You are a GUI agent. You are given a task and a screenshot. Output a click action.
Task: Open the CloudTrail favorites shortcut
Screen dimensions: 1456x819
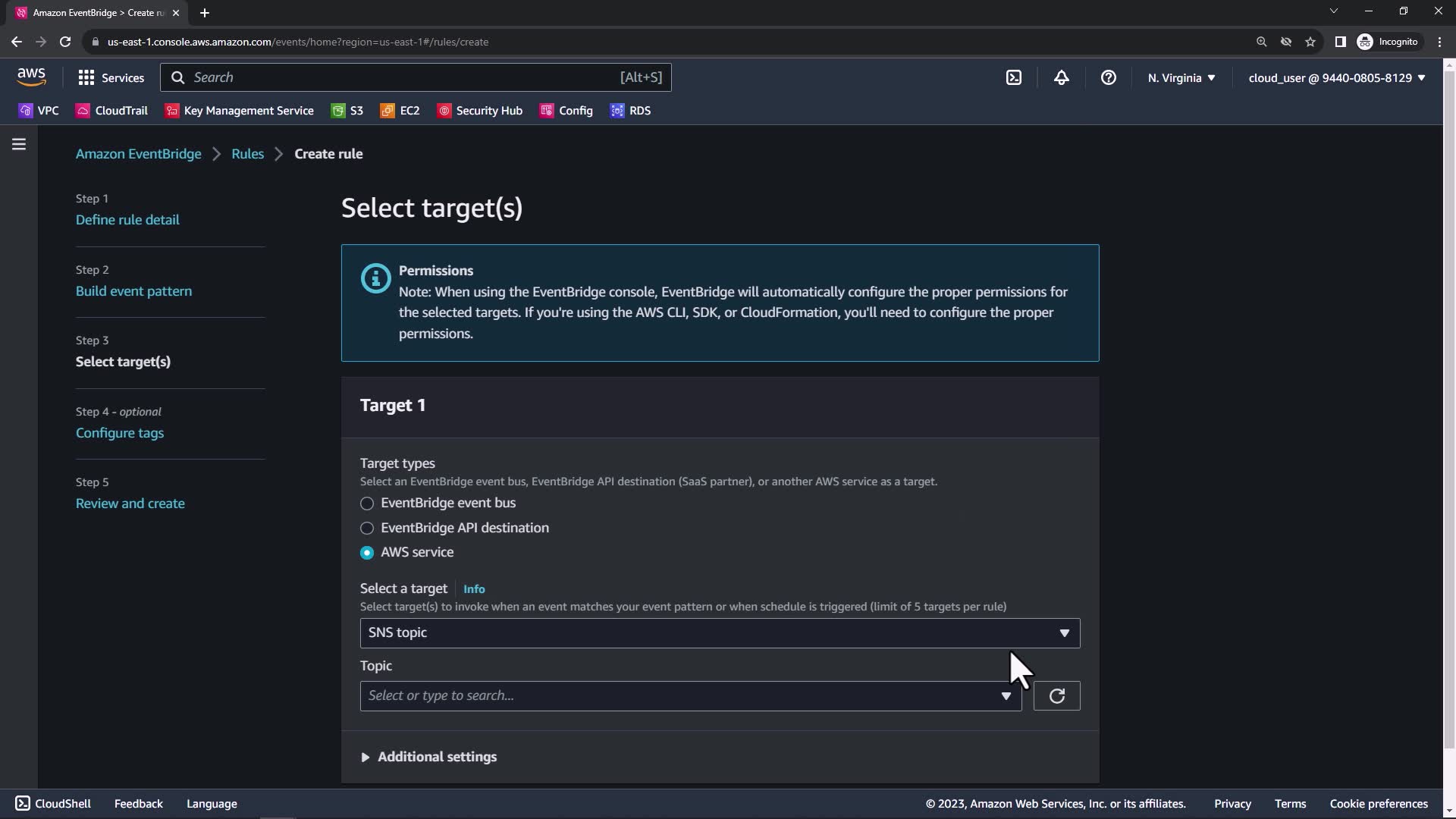[112, 111]
